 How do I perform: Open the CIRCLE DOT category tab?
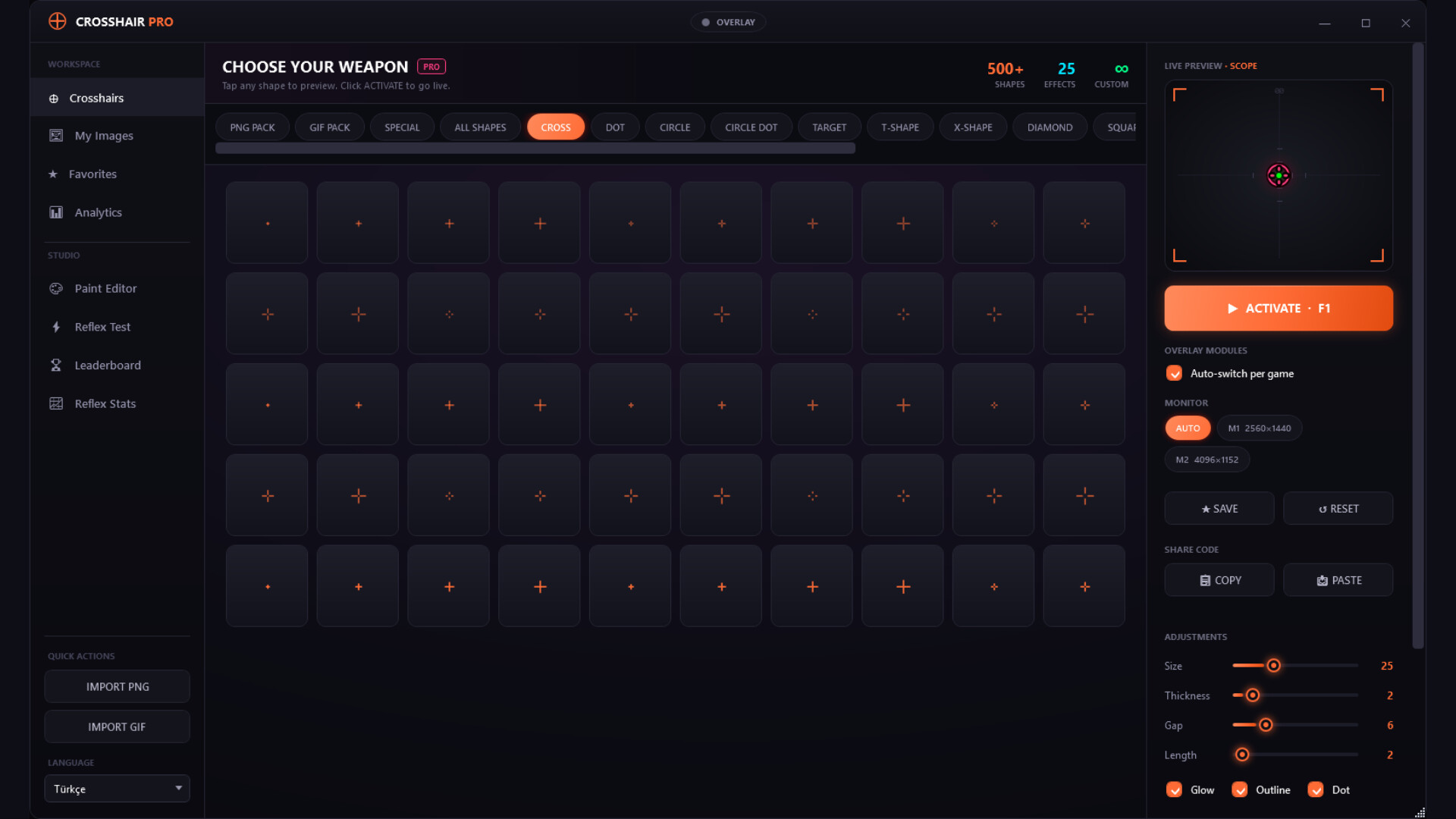752,127
